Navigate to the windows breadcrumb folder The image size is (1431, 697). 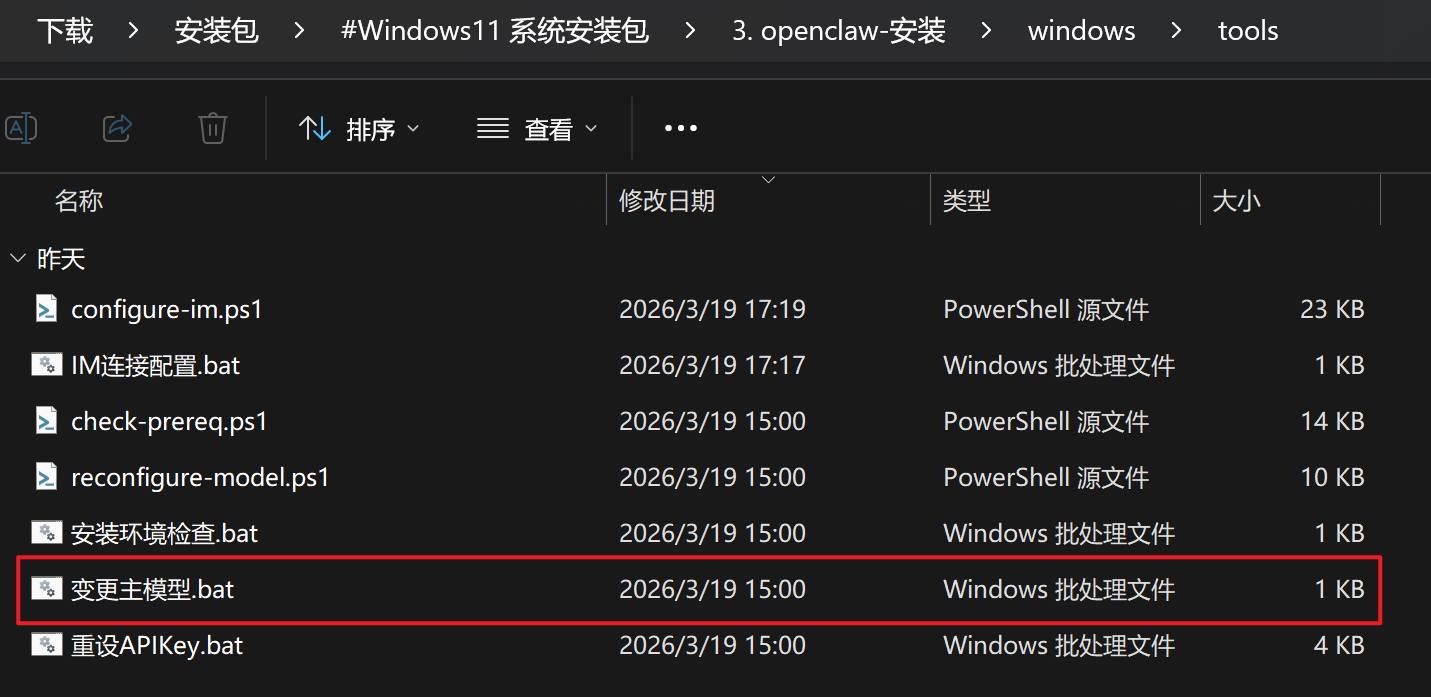[x=1081, y=31]
